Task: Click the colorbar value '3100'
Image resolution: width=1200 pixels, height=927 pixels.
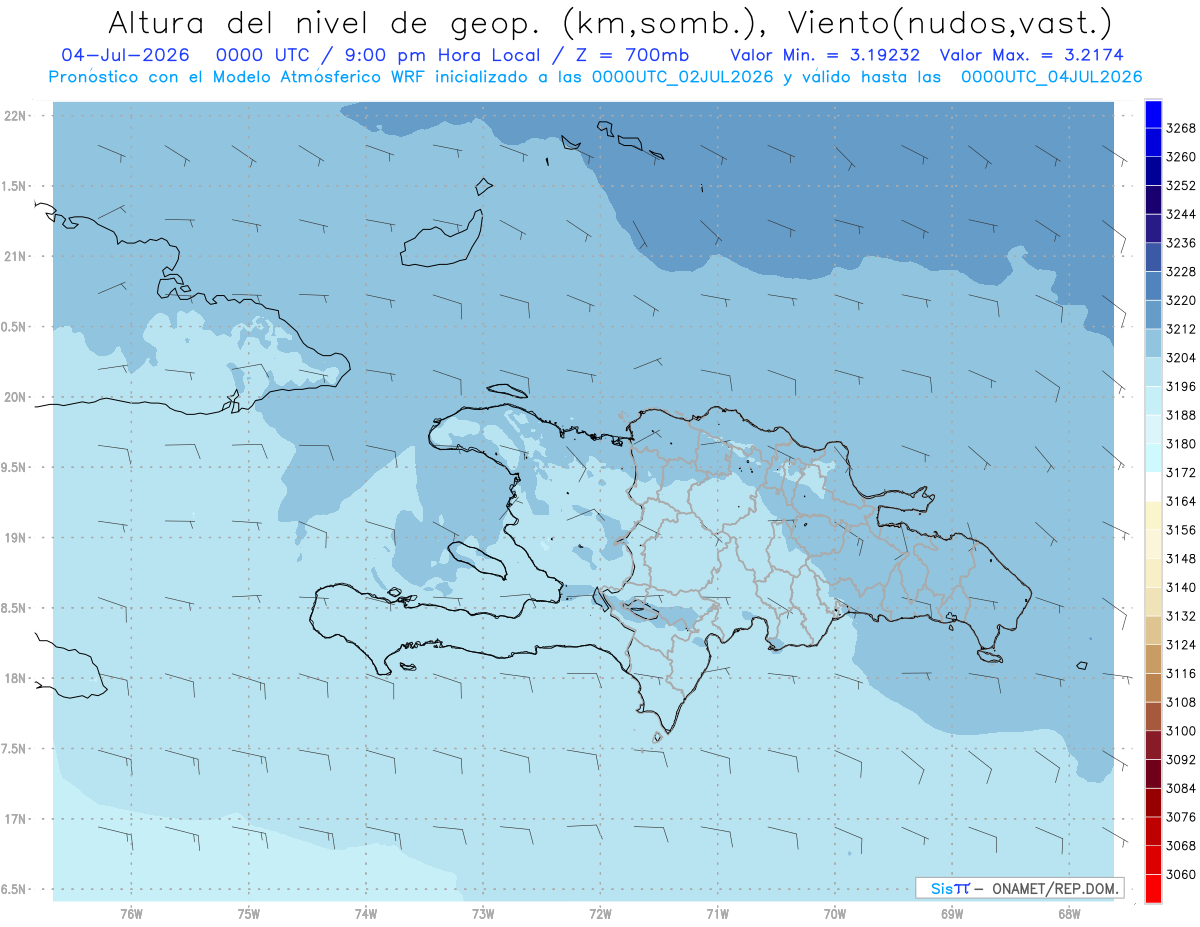Action: 1181,731
